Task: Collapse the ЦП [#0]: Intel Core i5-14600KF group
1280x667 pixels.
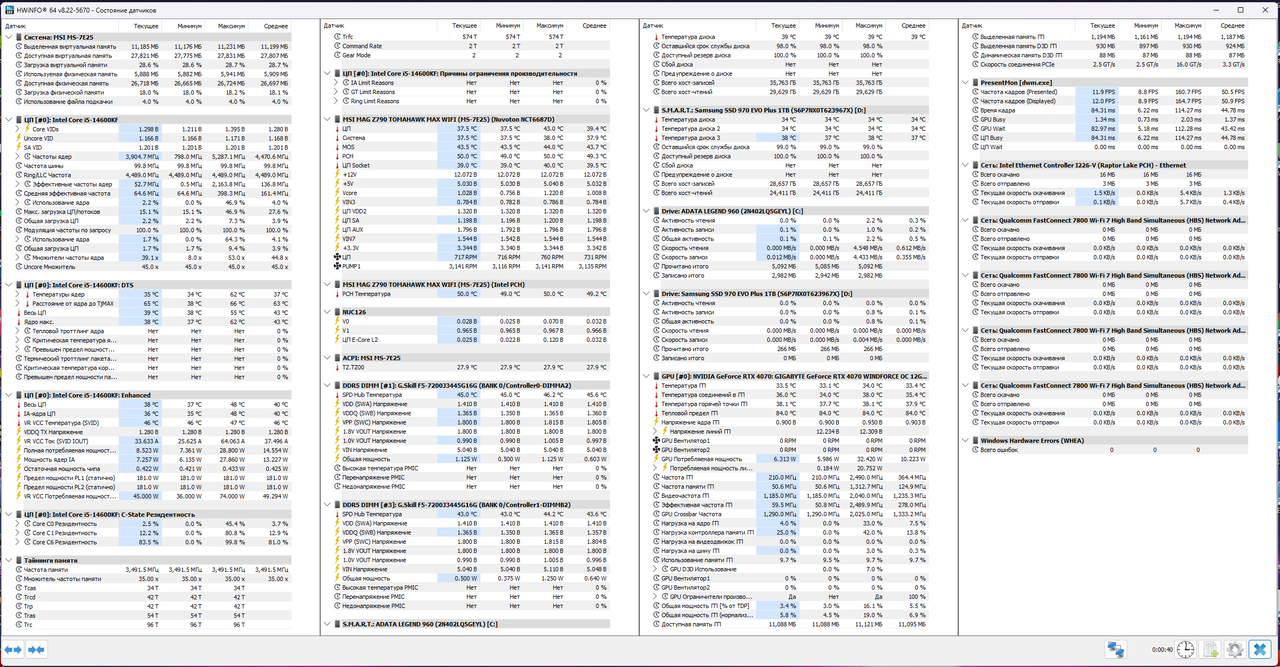Action: pos(7,119)
